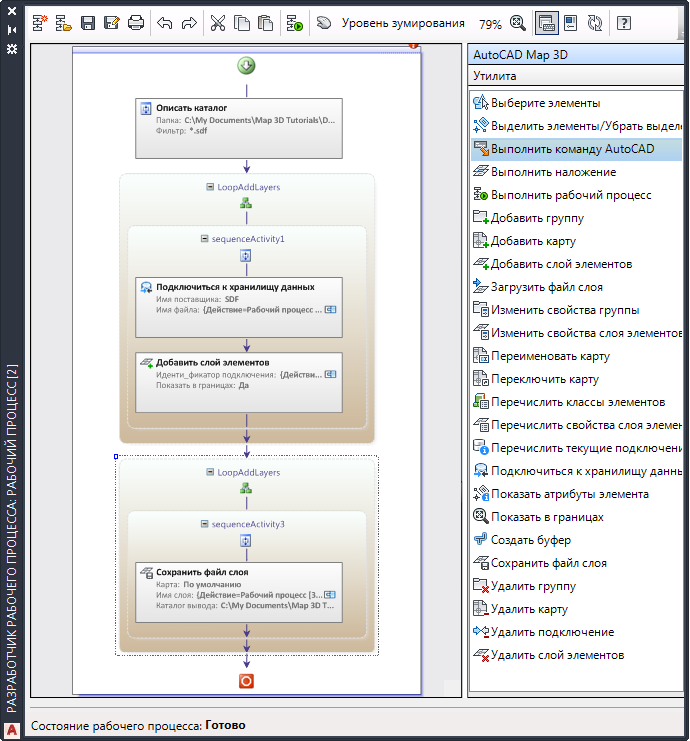690x741 pixels.
Task: Select 'Удалить карту' list entry
Action: pyautogui.click(x=577, y=609)
